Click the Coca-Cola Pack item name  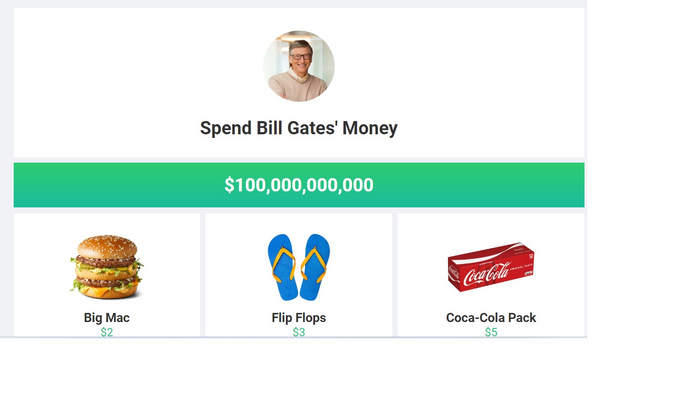(490, 318)
